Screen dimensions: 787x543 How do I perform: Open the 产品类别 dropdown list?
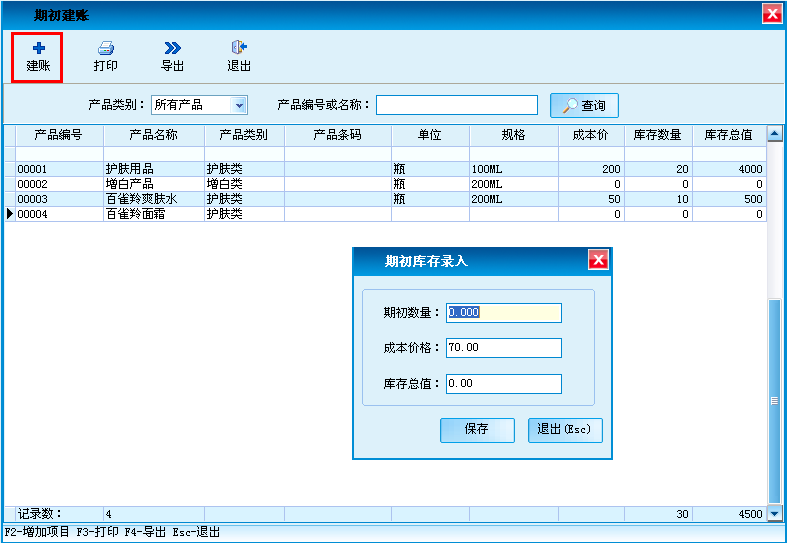(x=239, y=105)
